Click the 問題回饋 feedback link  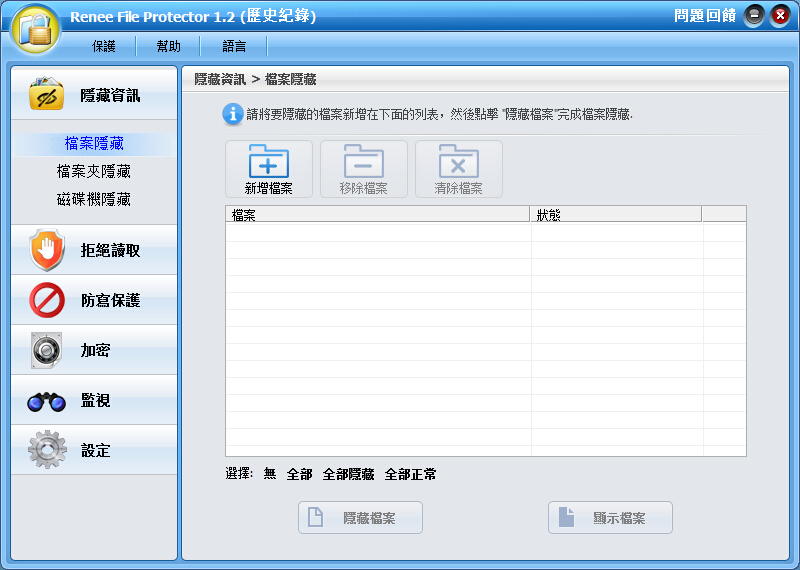pyautogui.click(x=705, y=16)
